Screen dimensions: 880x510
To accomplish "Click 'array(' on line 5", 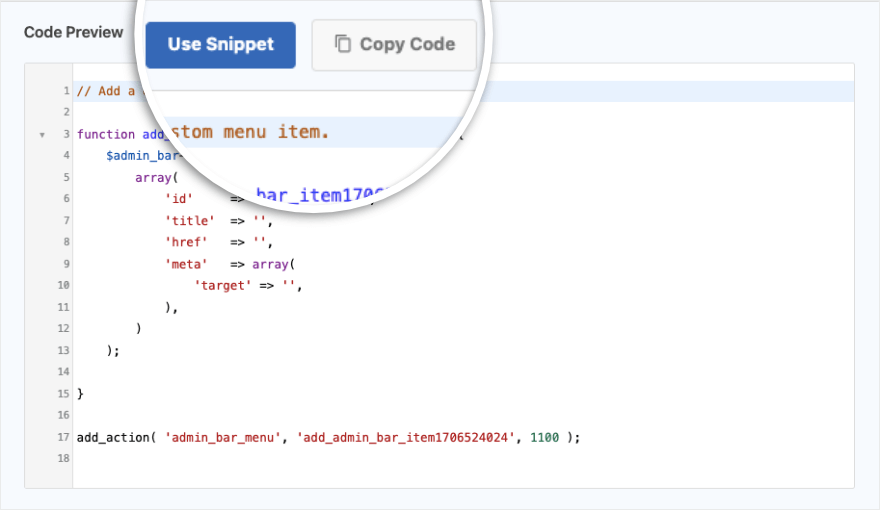I will click(157, 177).
